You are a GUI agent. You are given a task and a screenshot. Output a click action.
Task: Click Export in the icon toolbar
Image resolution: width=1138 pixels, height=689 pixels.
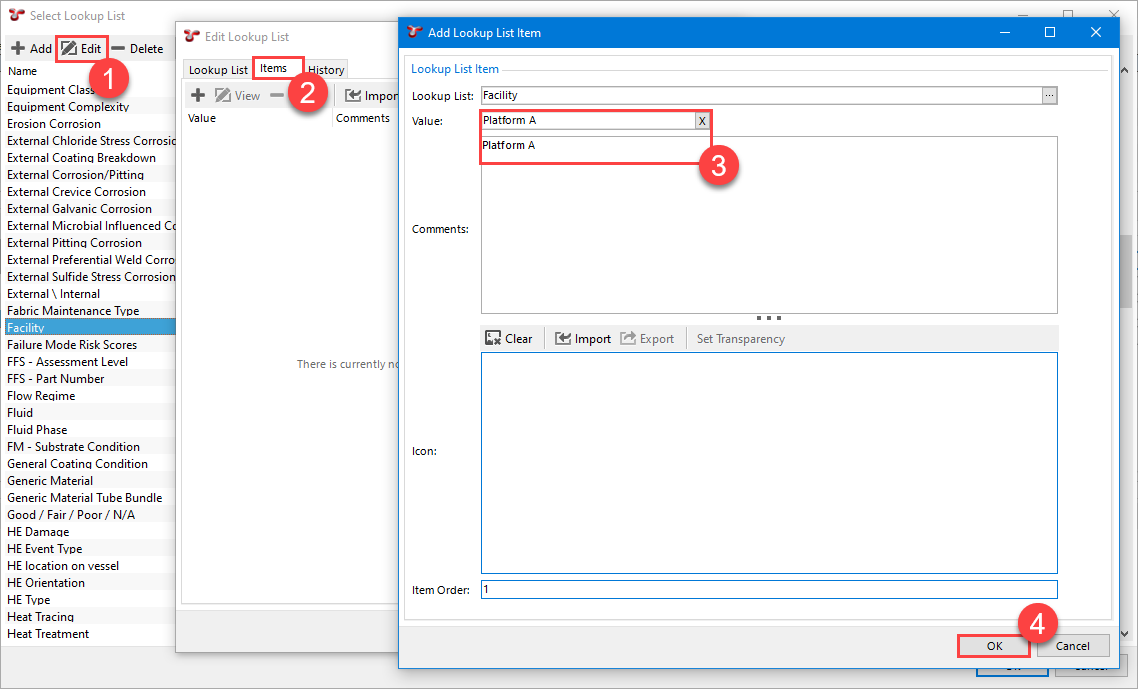point(647,338)
